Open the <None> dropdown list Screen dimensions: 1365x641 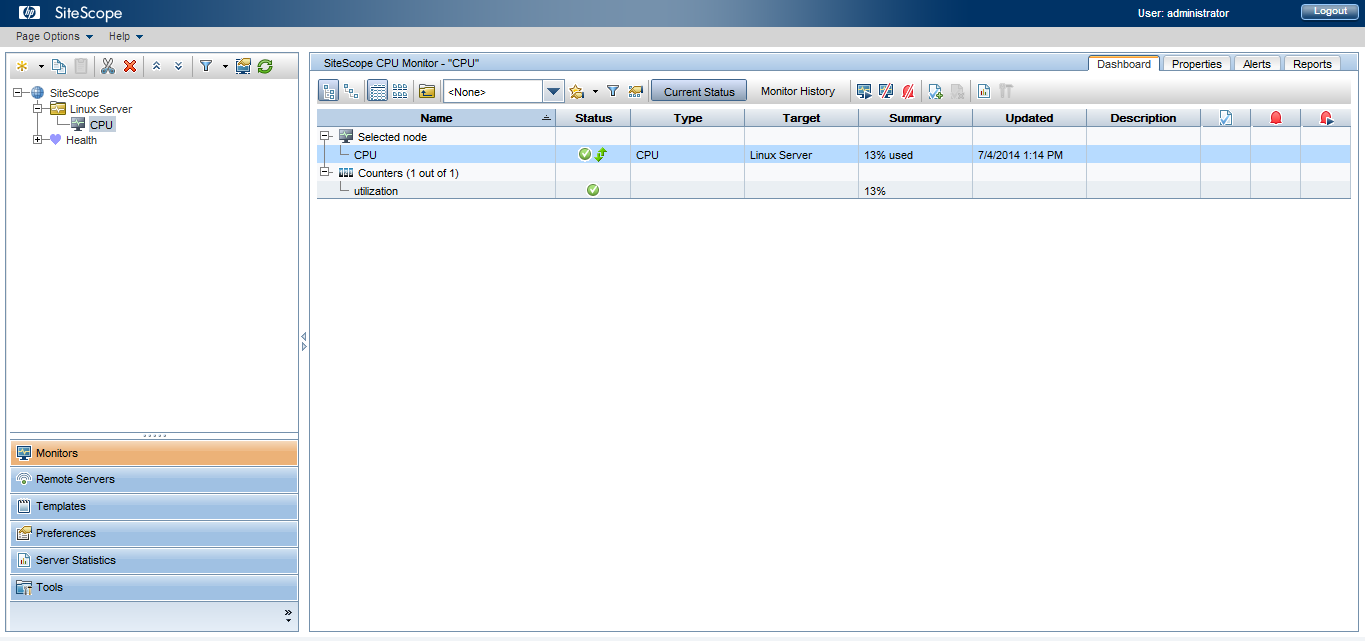(554, 91)
